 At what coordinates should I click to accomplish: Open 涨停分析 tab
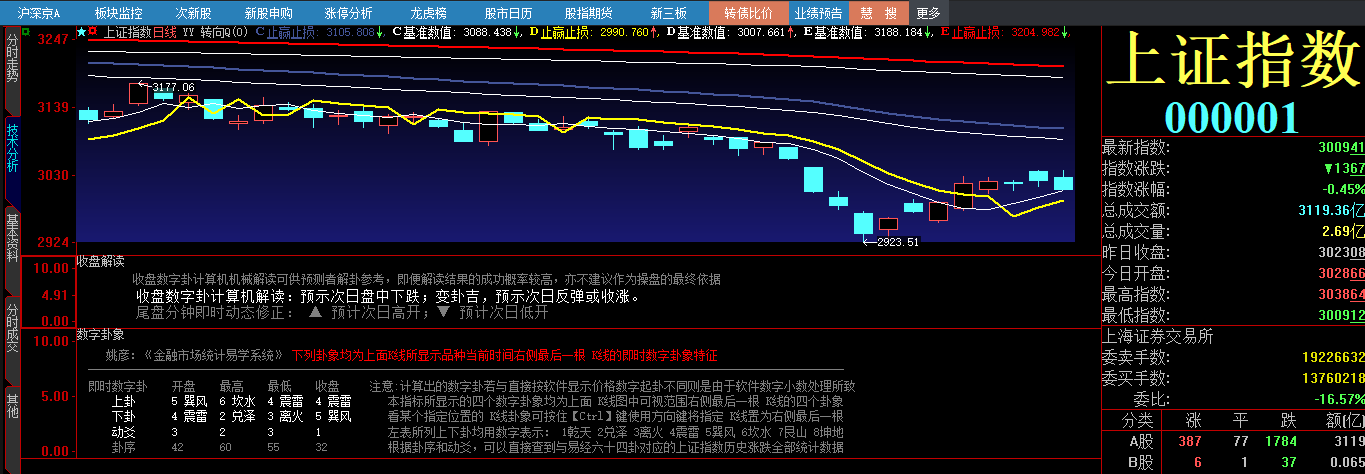(348, 13)
